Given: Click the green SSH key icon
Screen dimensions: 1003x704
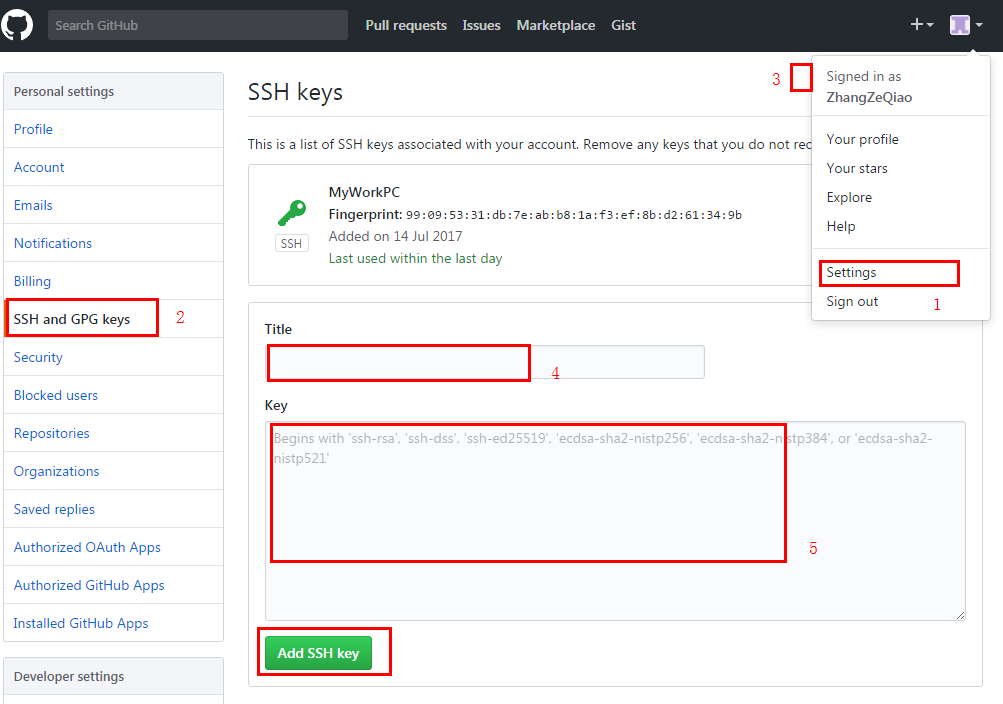Looking at the screenshot, I should [292, 213].
